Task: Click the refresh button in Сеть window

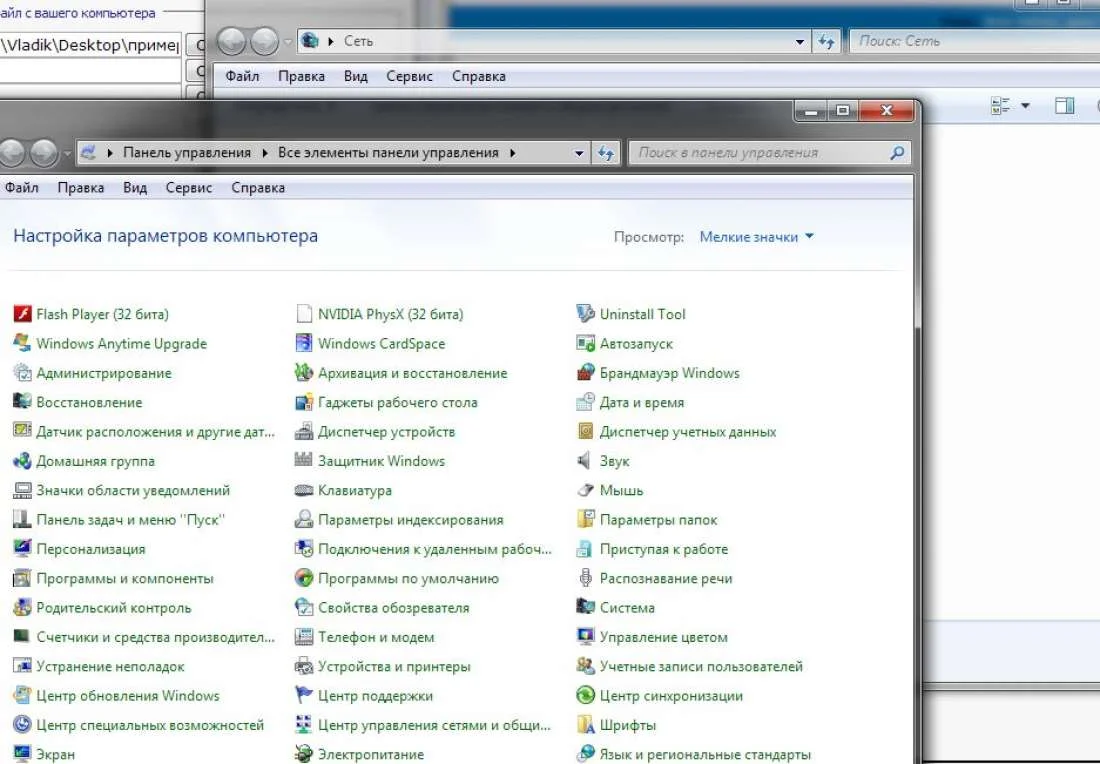Action: [826, 41]
